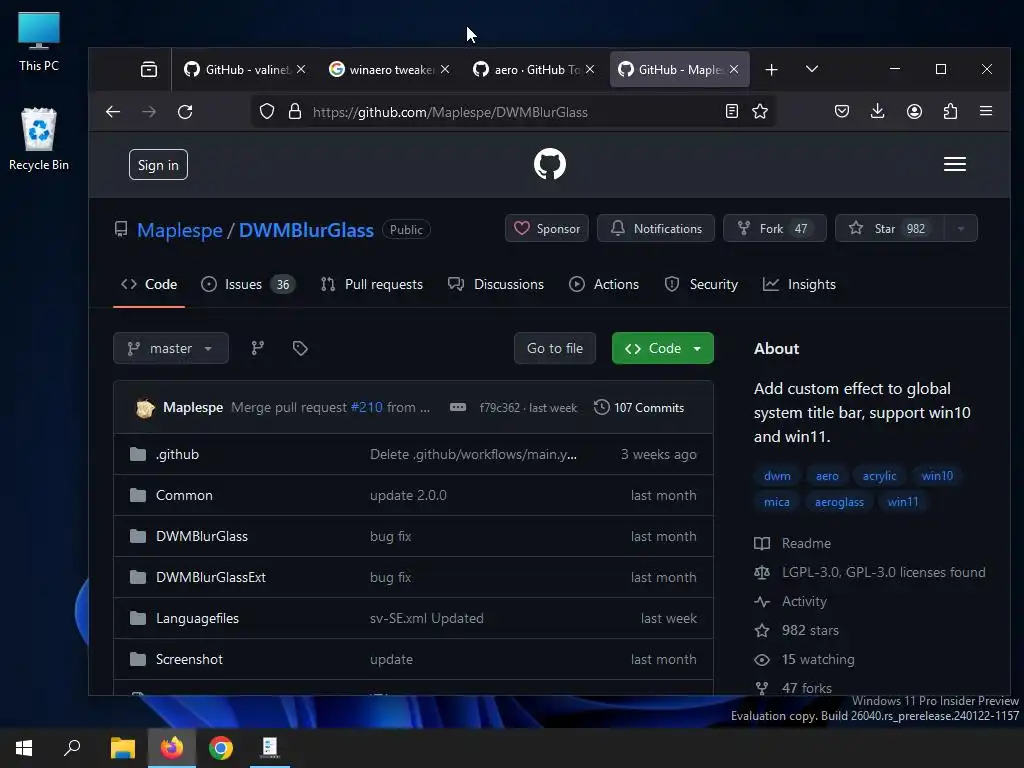
Task: Click the acrylic topic tag
Action: (x=879, y=476)
